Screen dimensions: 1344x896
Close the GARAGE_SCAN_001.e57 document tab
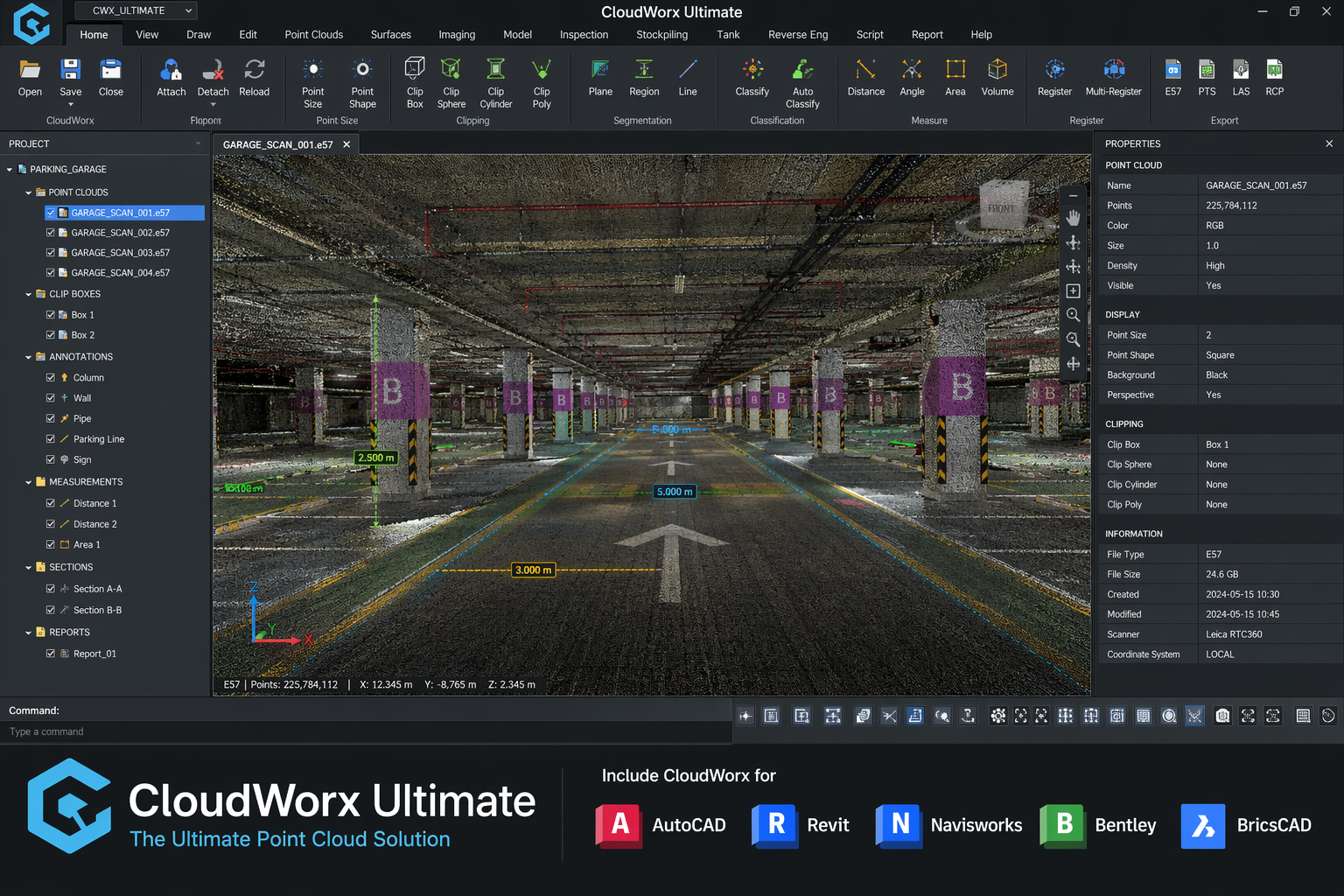pyautogui.click(x=346, y=144)
